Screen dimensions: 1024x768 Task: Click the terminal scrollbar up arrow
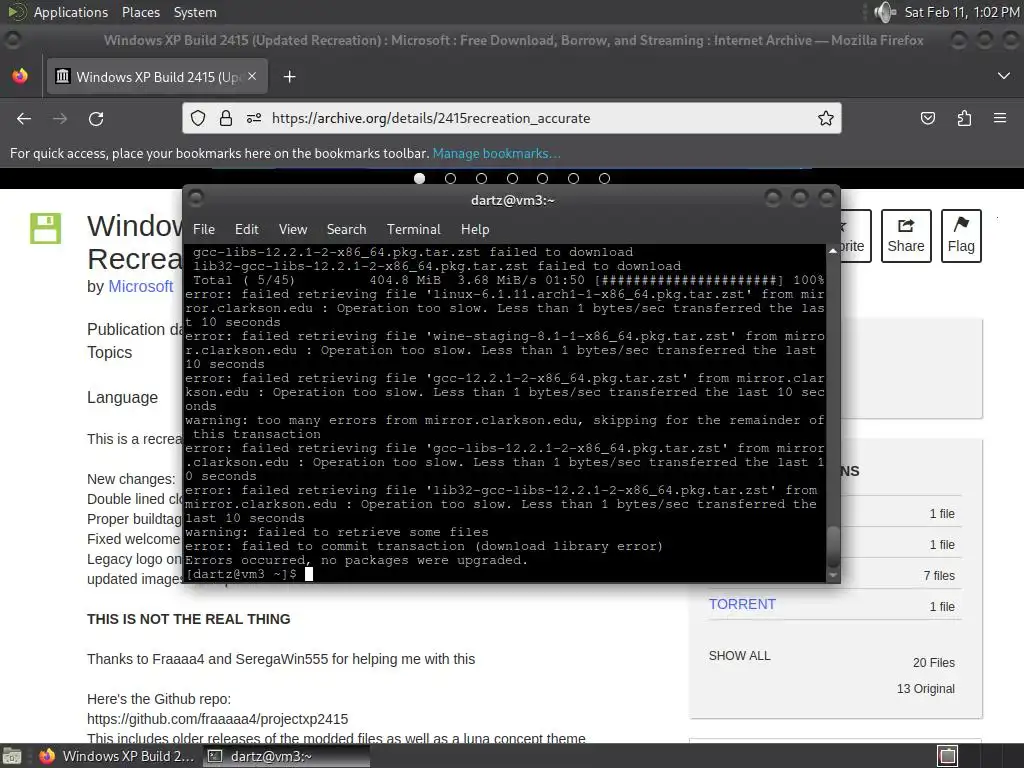pos(833,251)
